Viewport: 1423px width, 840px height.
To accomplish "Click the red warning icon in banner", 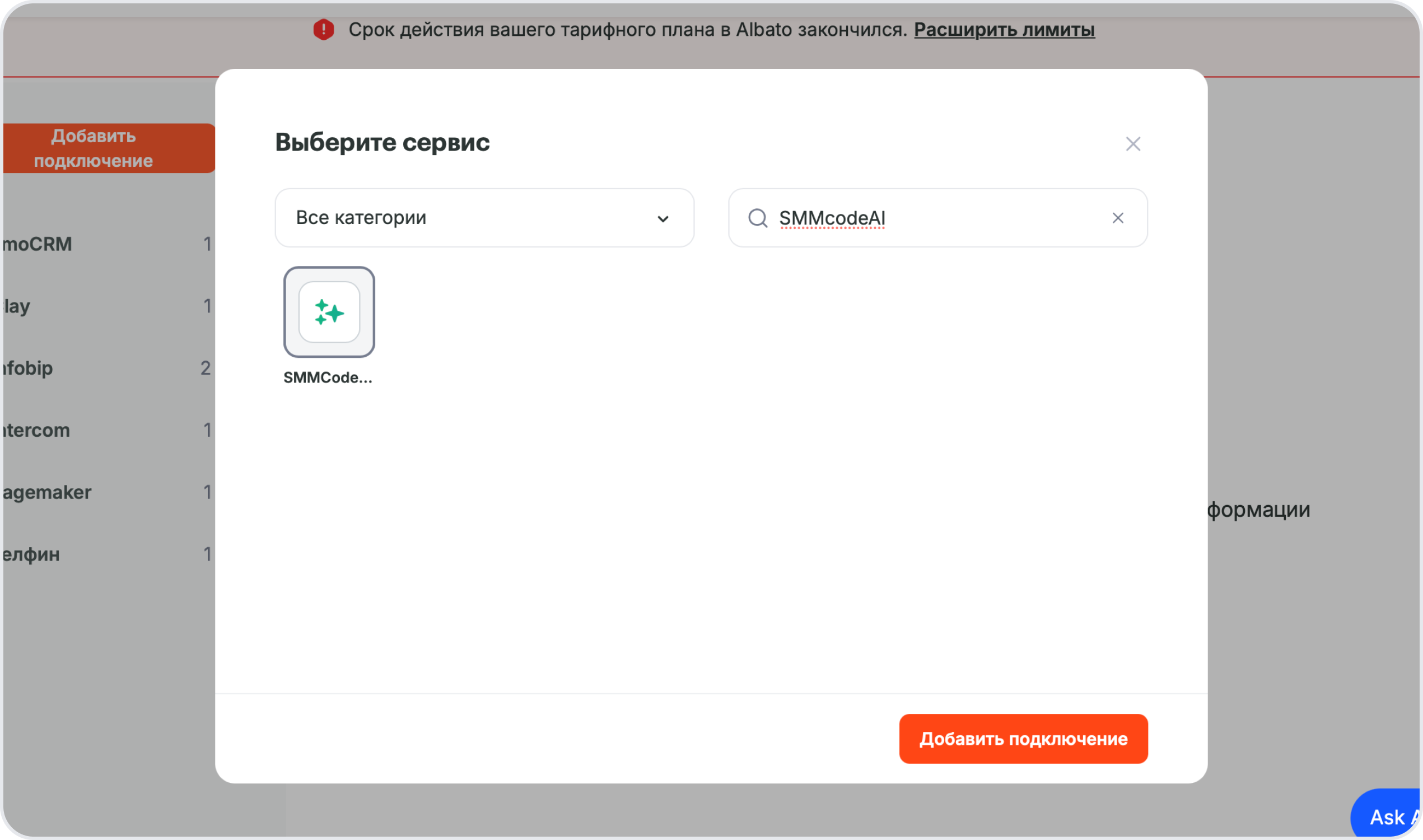I will pos(324,30).
